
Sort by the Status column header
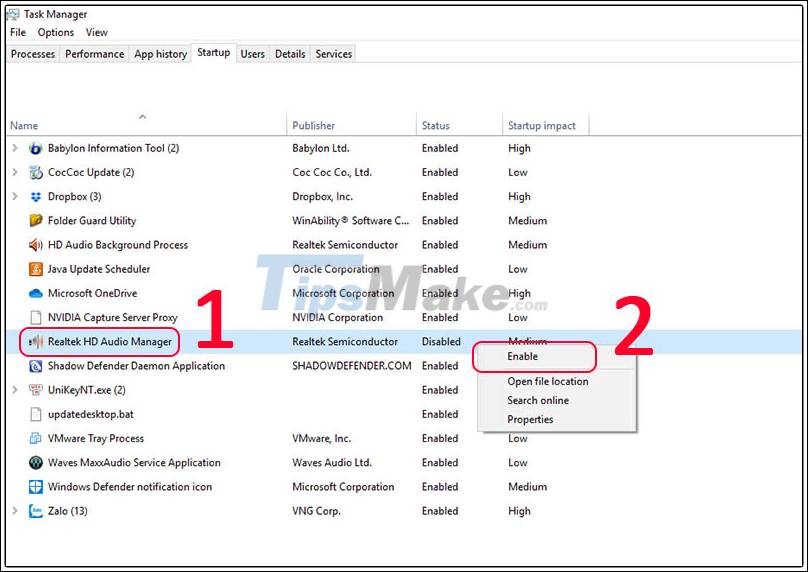[x=459, y=125]
